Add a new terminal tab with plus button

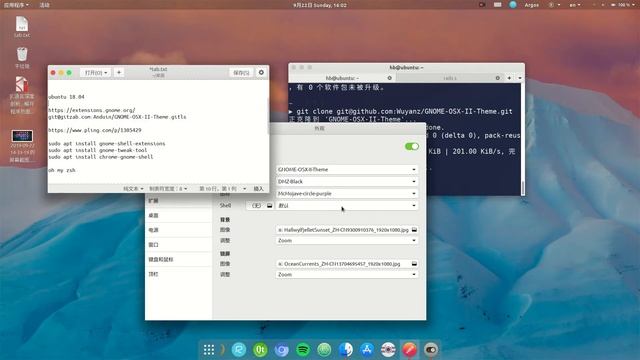pos(509,78)
